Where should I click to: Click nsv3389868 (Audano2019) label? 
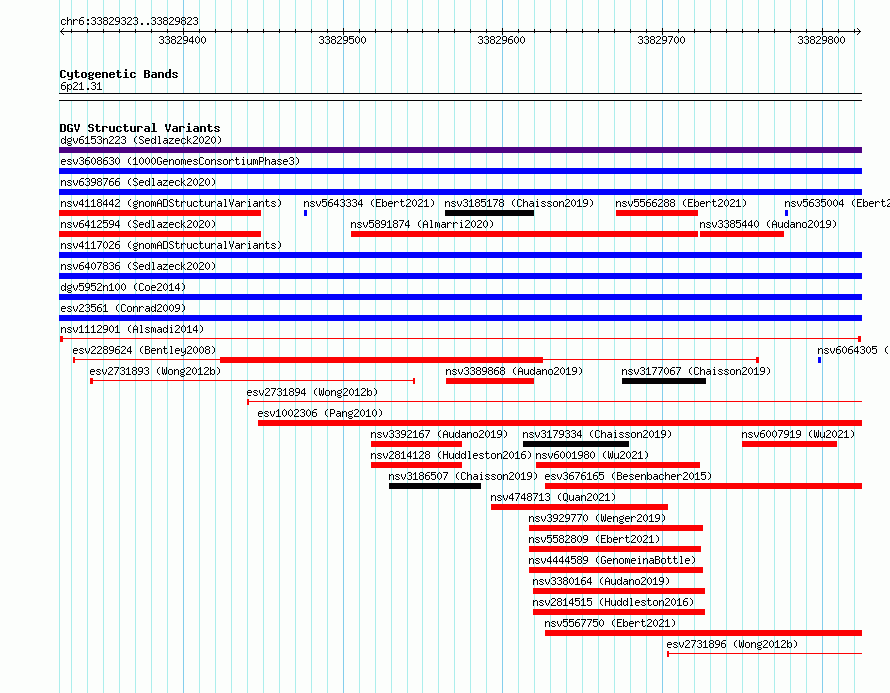coord(514,371)
